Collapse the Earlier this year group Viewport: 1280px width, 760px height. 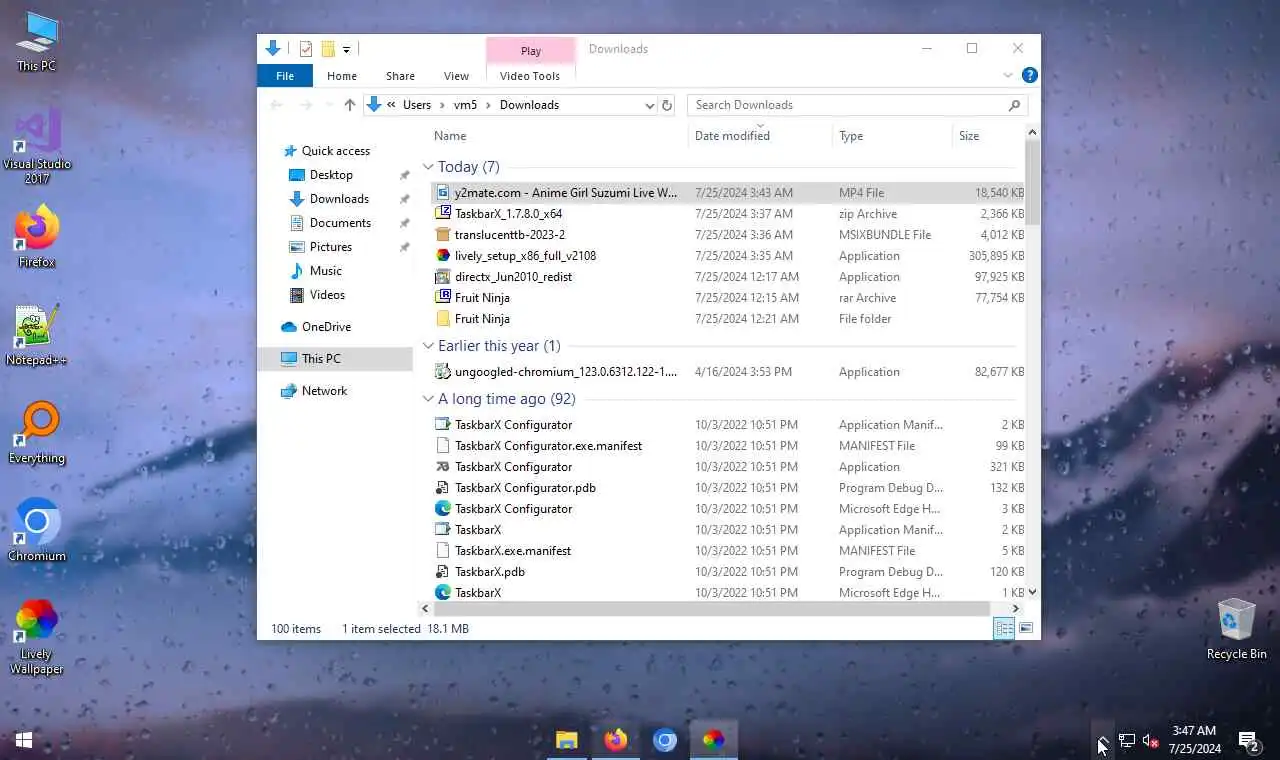coord(428,346)
